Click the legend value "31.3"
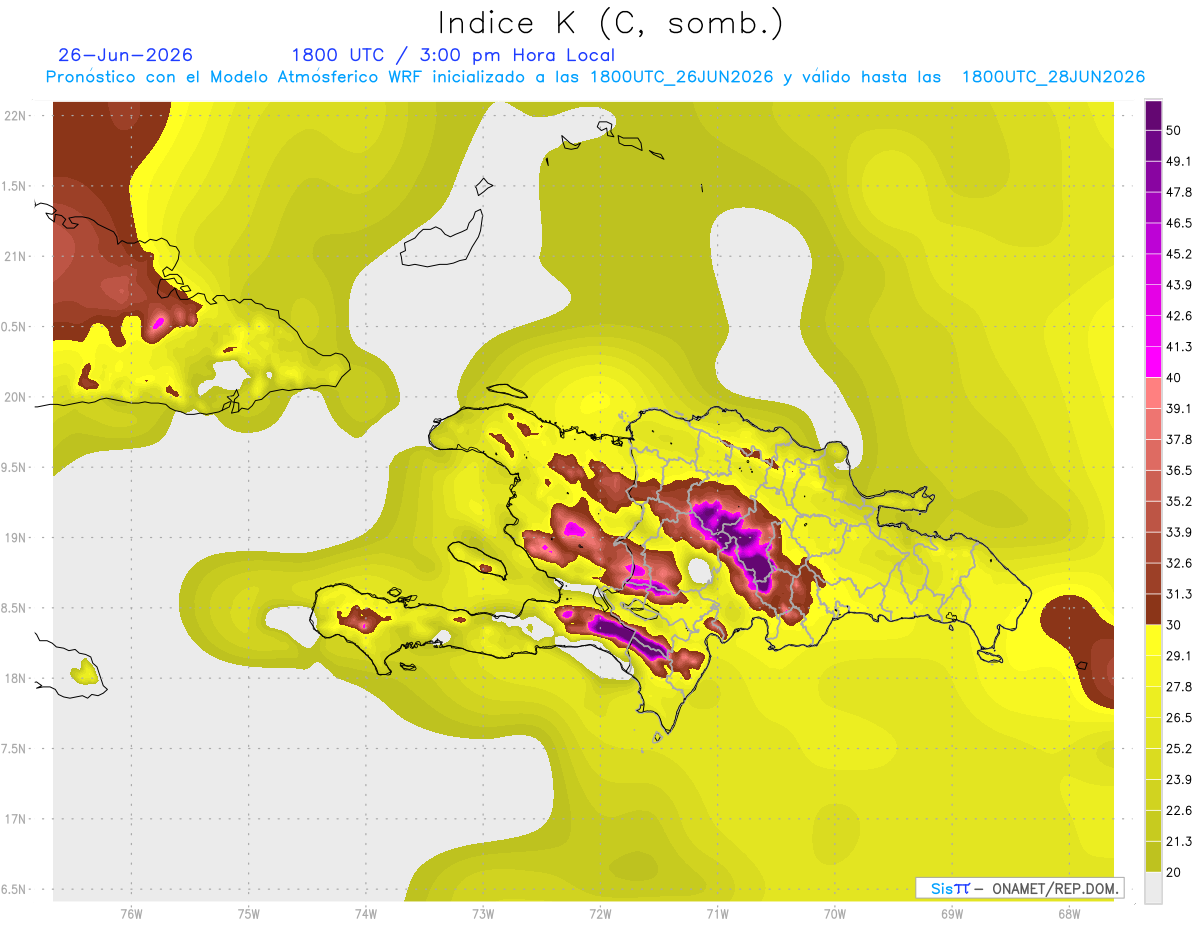The height and width of the screenshot is (927, 1200). (x=1178, y=594)
